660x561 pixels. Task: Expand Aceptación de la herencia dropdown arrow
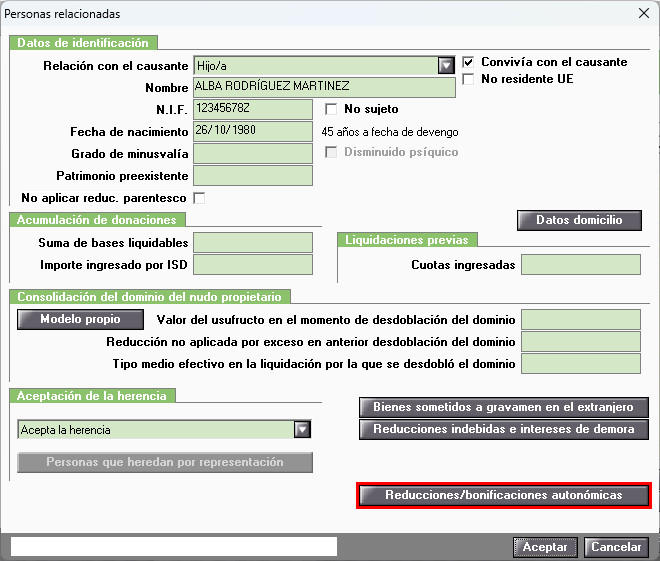tap(302, 430)
